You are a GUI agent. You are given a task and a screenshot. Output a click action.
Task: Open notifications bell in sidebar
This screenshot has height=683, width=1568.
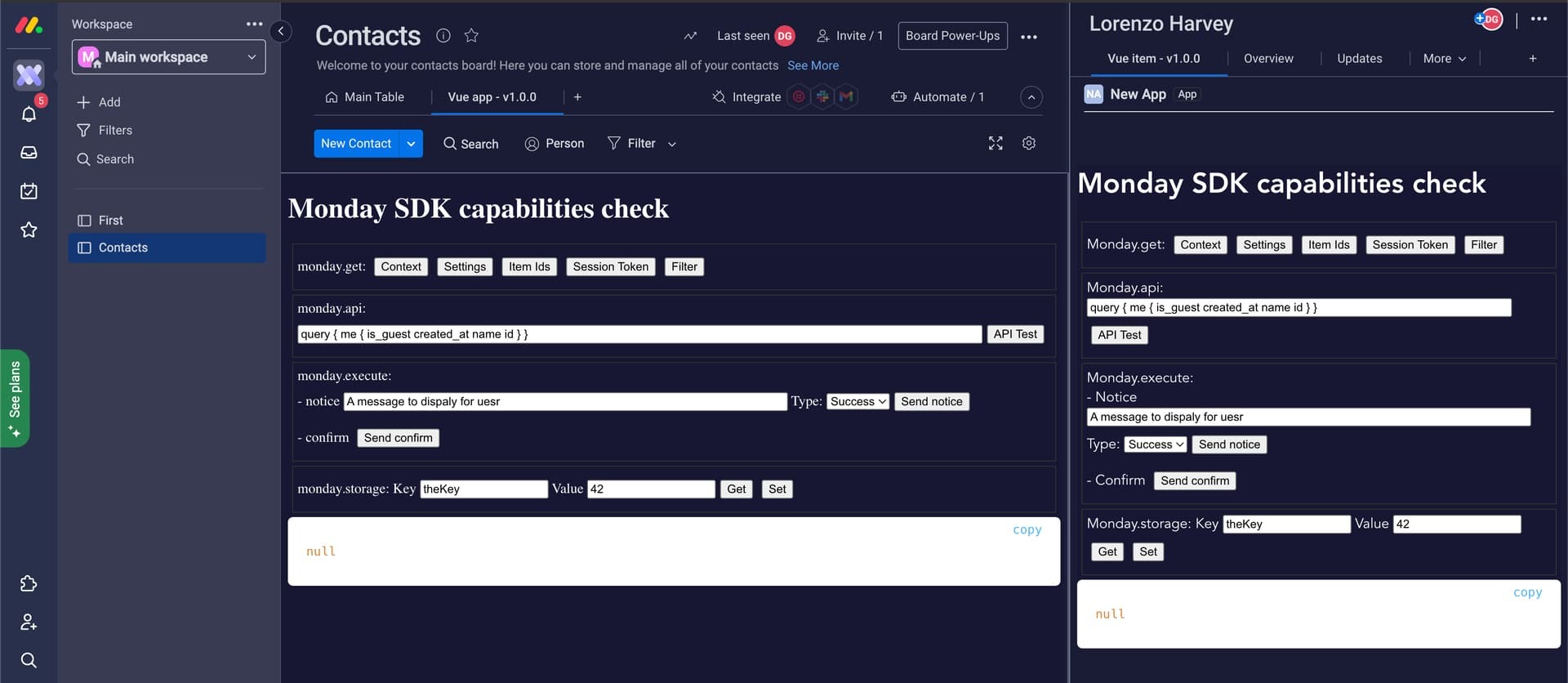(x=29, y=114)
